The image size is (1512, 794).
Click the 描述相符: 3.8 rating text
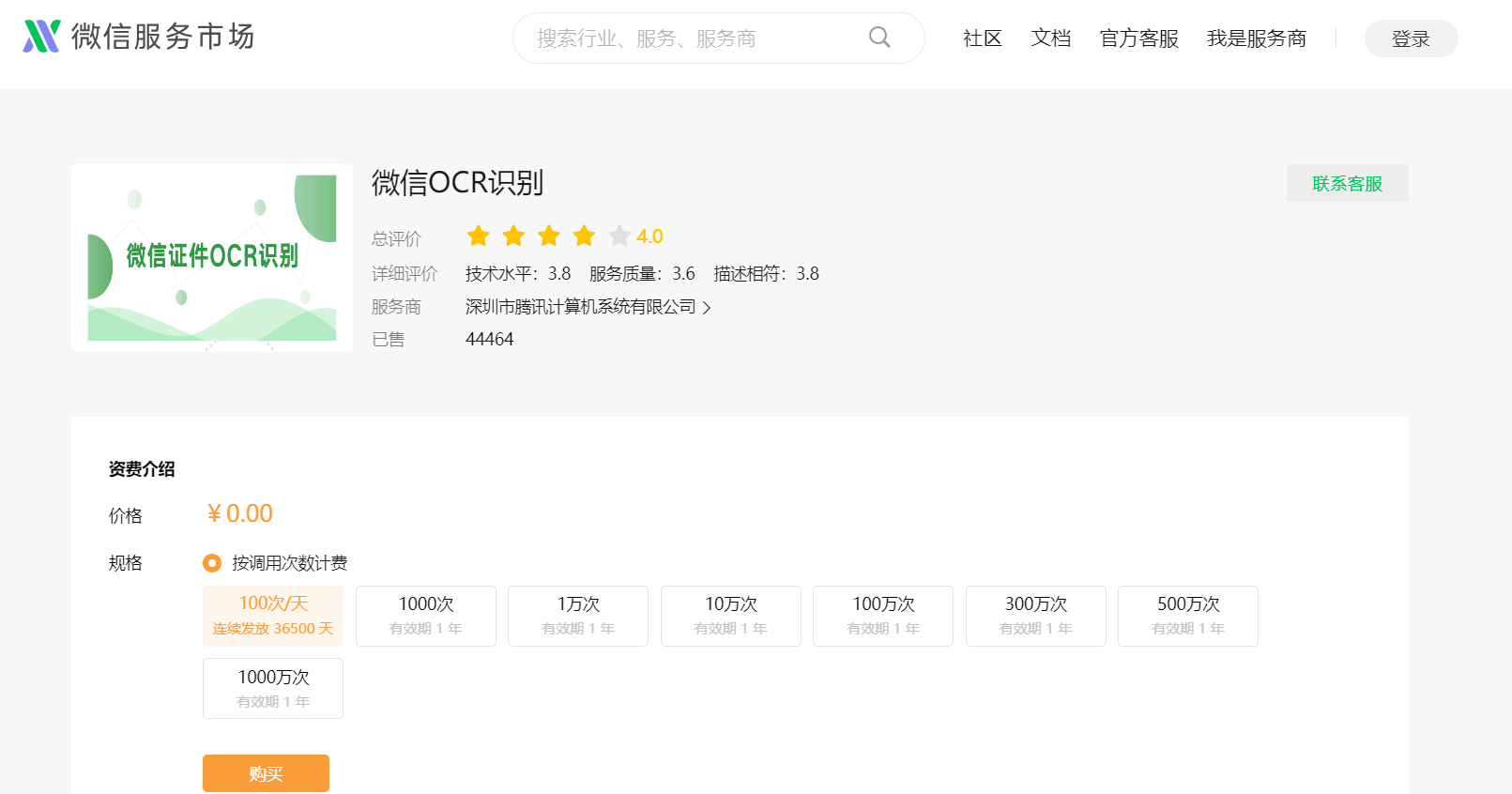tap(766, 274)
